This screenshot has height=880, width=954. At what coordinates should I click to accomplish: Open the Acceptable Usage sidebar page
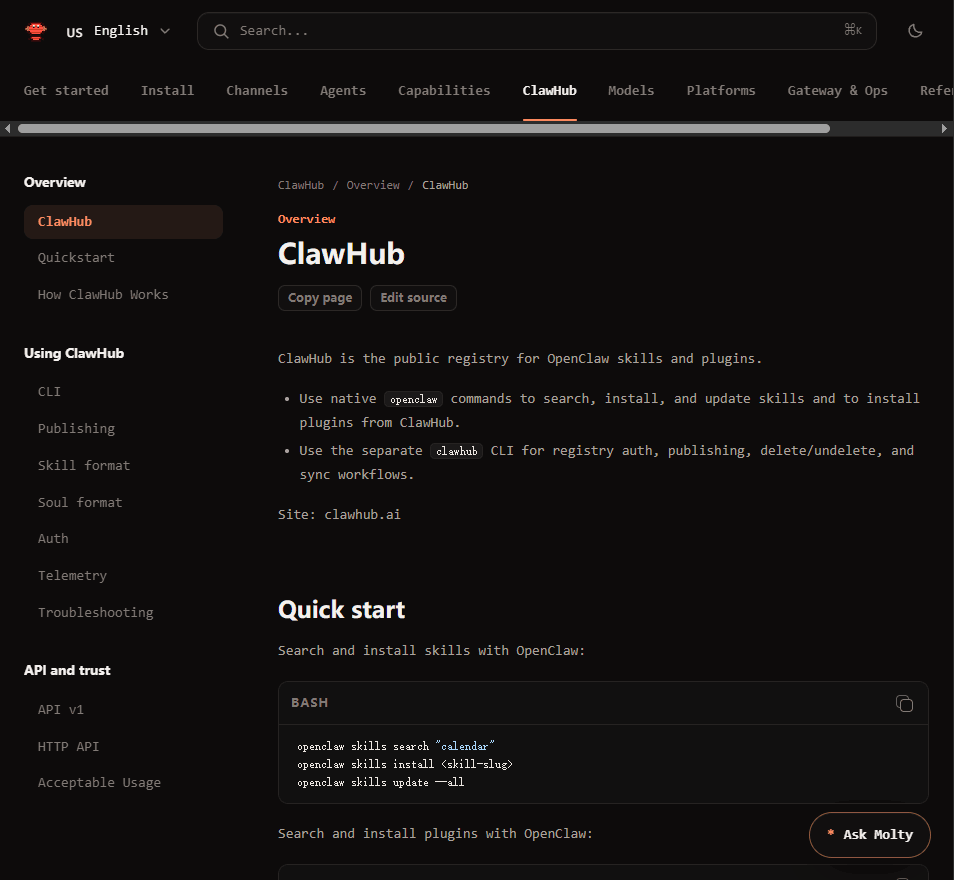point(99,783)
